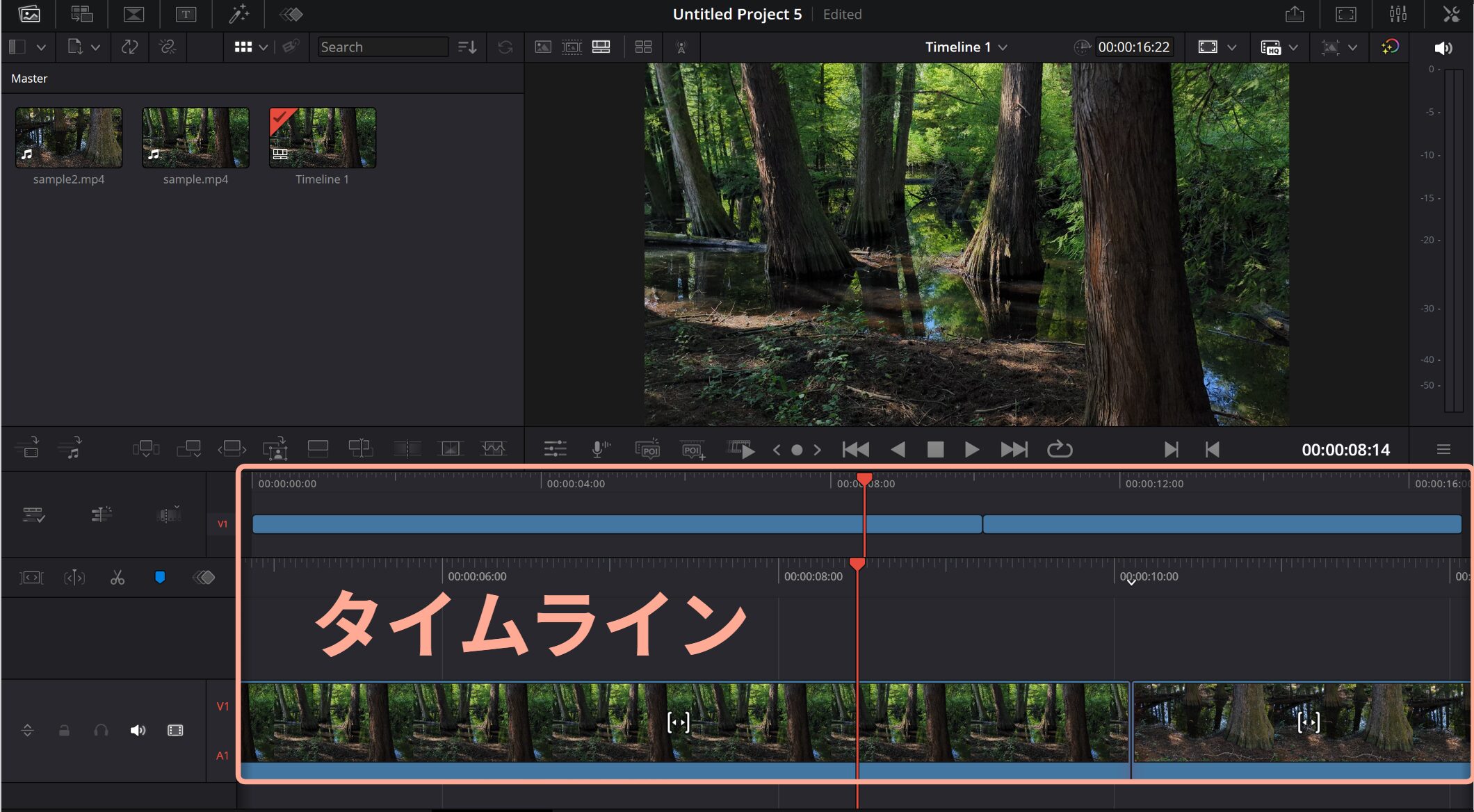Click Smart Insert edit button
The height and width of the screenshot is (812, 1474).
146,449
